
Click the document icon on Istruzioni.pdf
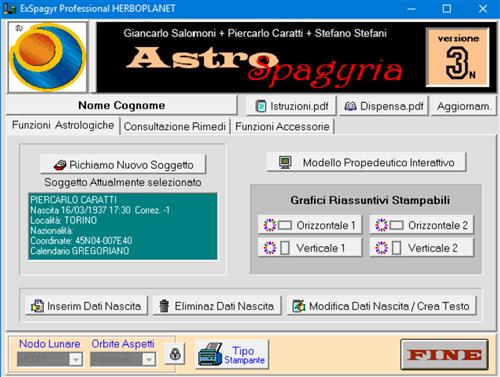click(260, 106)
